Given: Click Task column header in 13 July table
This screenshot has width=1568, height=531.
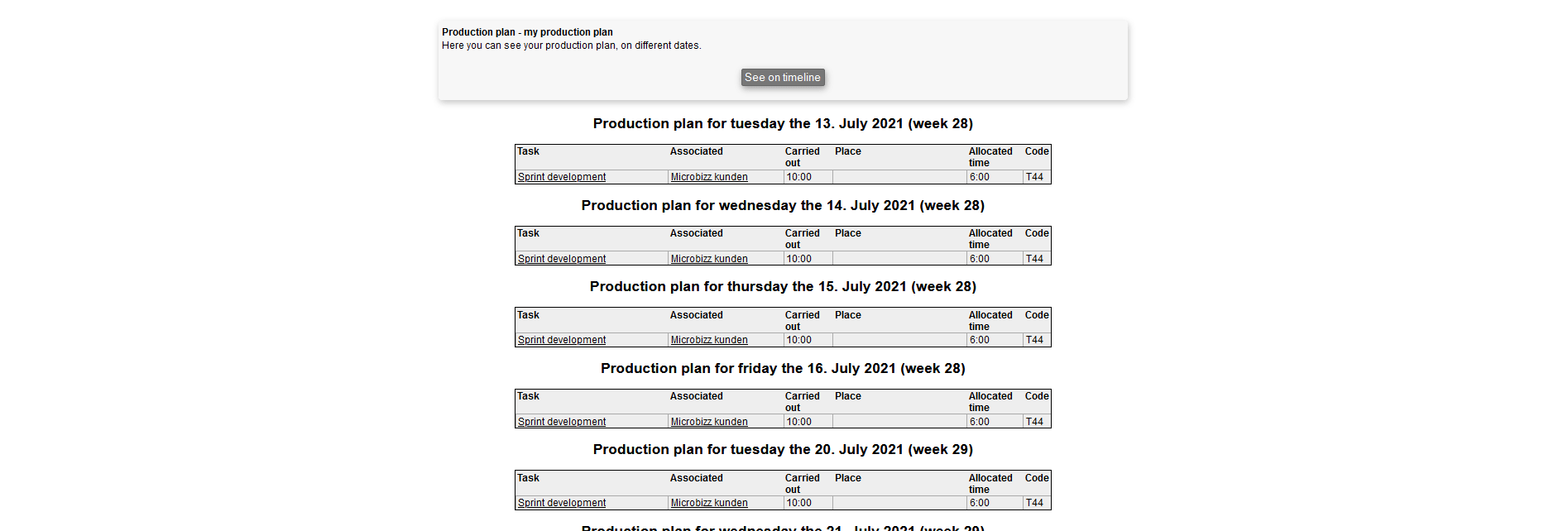Looking at the screenshot, I should pos(529,151).
